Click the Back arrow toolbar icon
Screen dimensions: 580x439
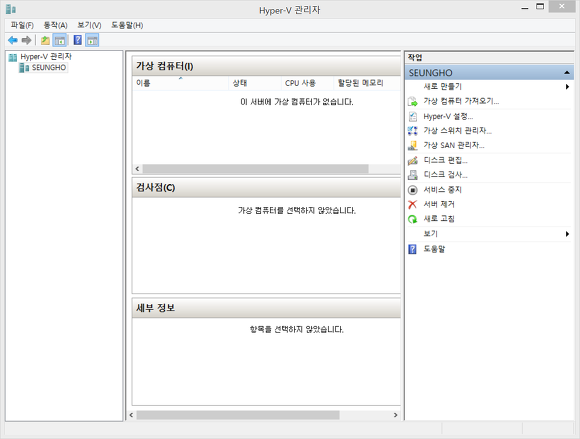tap(13, 40)
